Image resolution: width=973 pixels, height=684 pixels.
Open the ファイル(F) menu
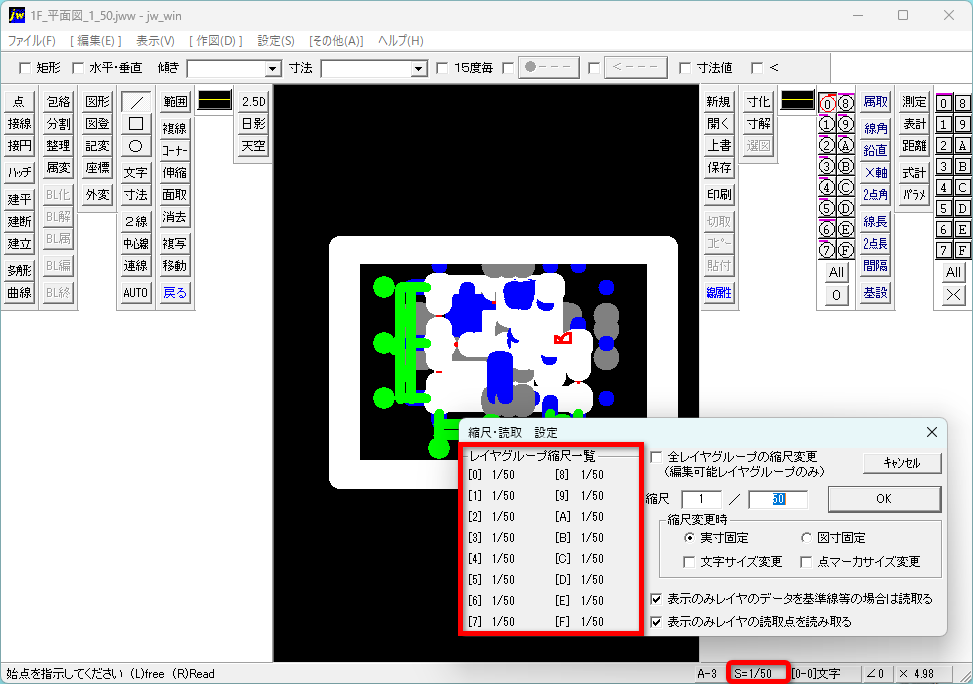[32, 41]
